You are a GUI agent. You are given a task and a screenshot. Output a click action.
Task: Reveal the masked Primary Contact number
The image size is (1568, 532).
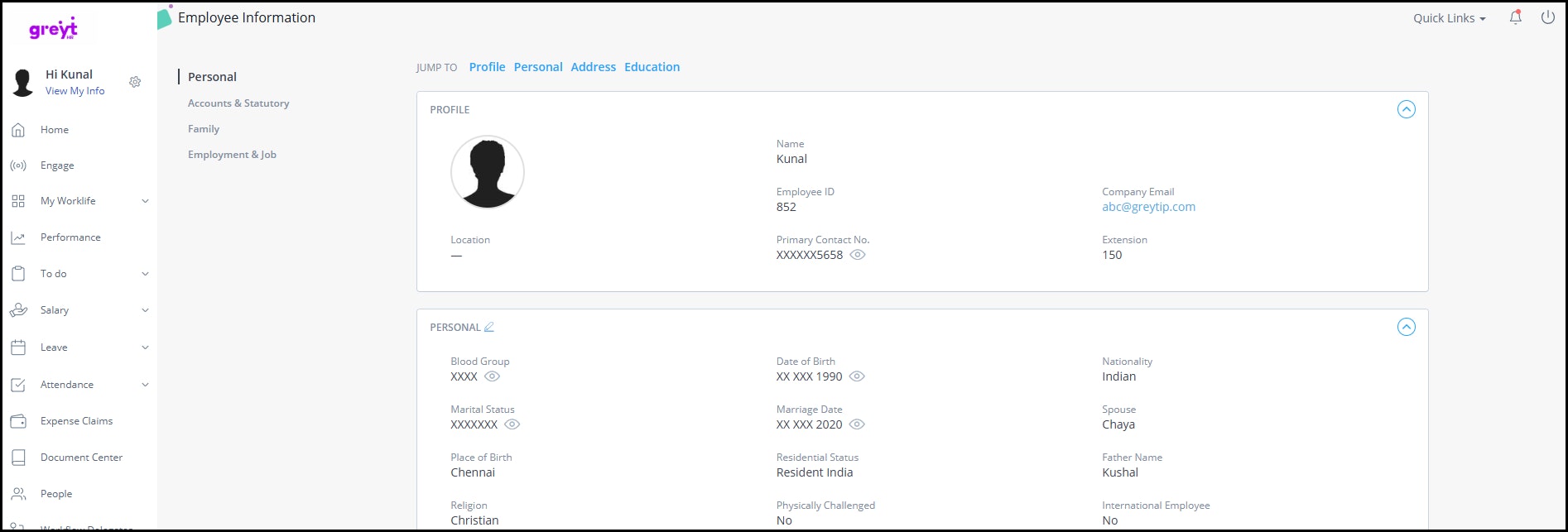(859, 255)
